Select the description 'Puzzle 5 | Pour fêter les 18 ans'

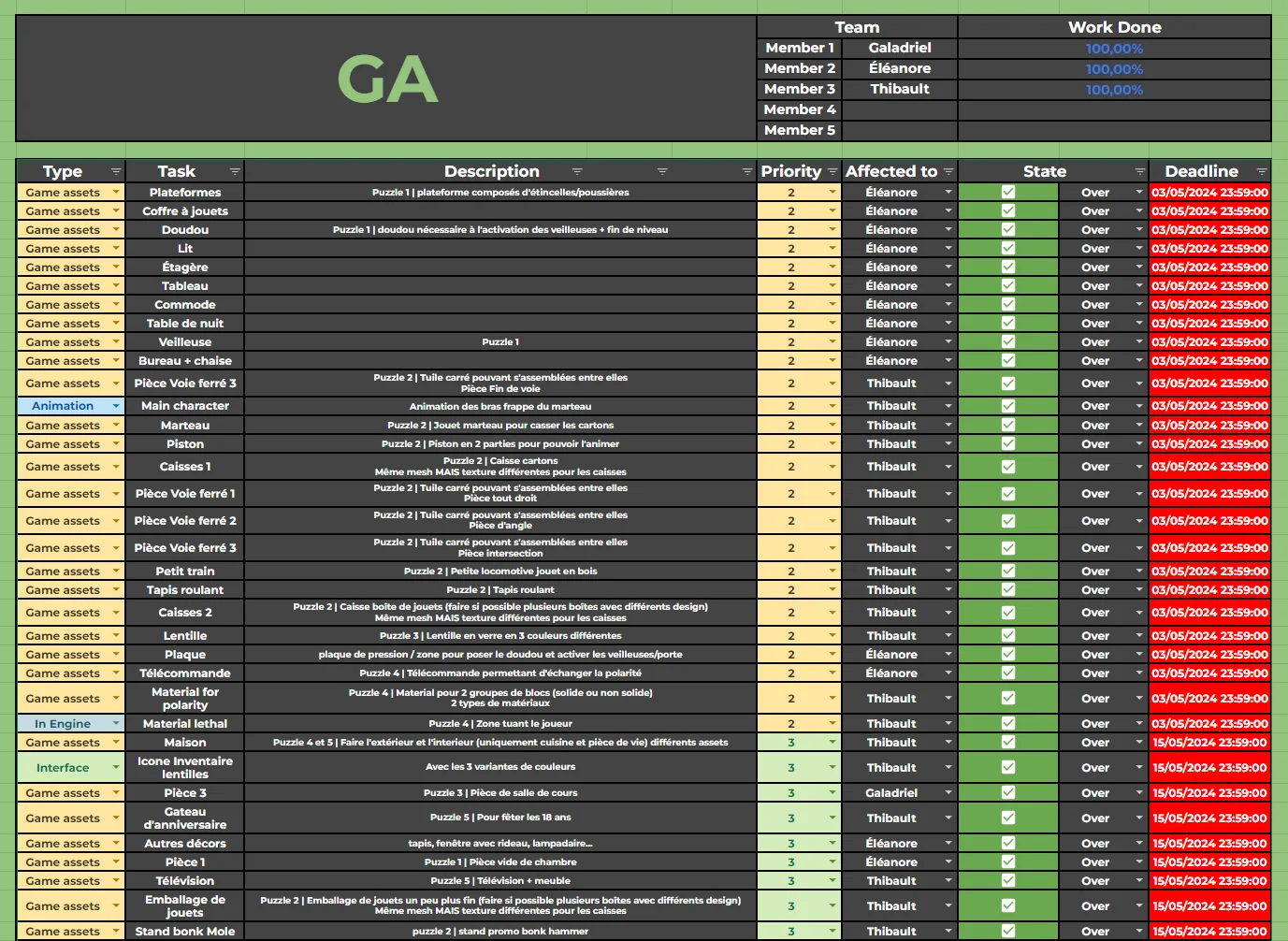tap(500, 818)
